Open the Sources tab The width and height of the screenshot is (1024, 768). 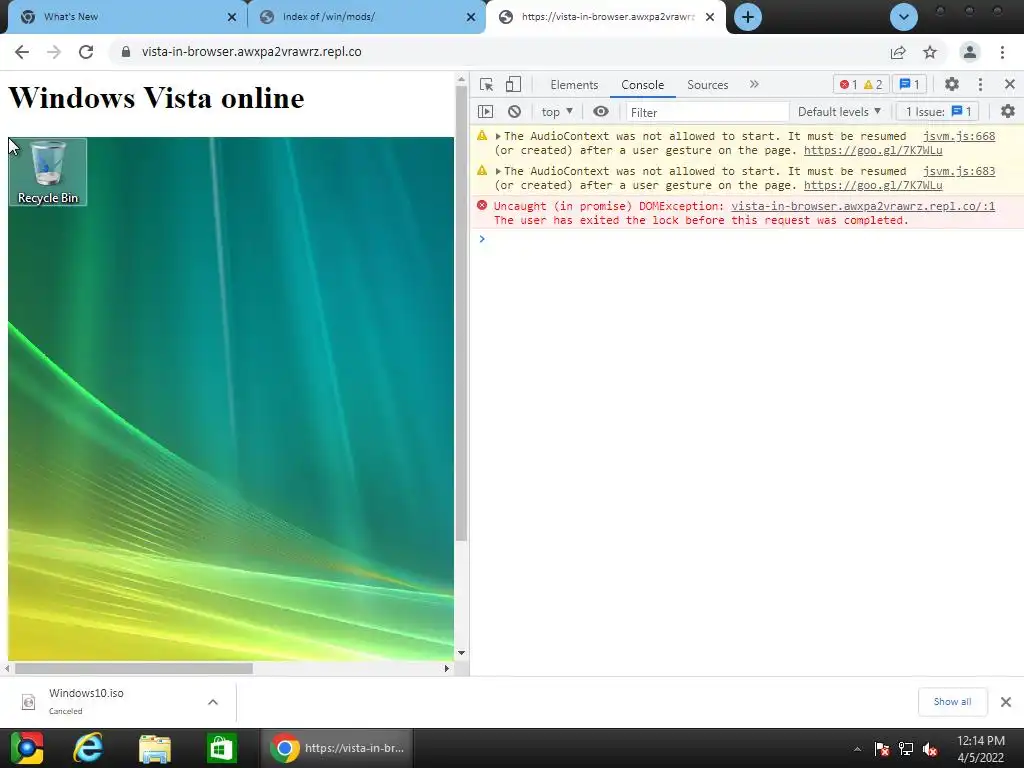[x=707, y=85]
